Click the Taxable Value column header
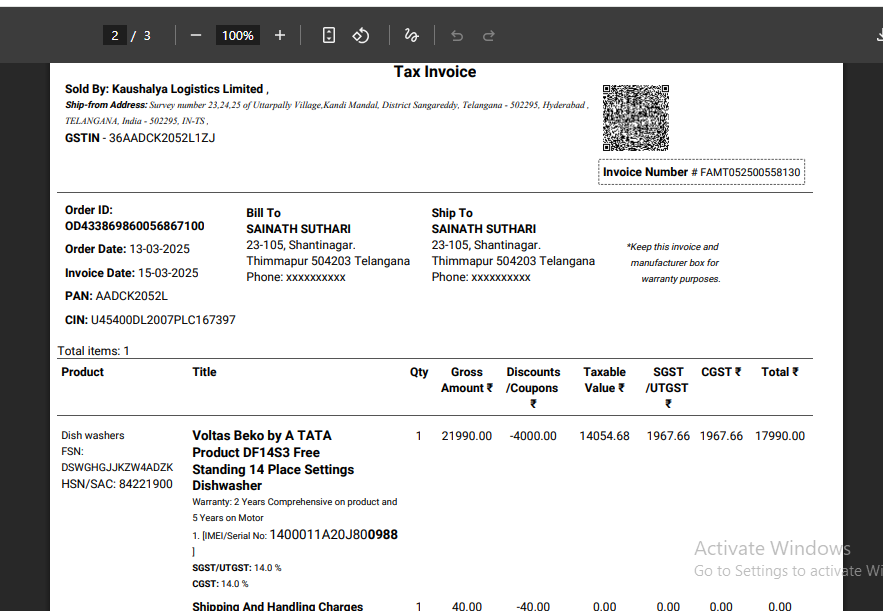 pyautogui.click(x=604, y=380)
